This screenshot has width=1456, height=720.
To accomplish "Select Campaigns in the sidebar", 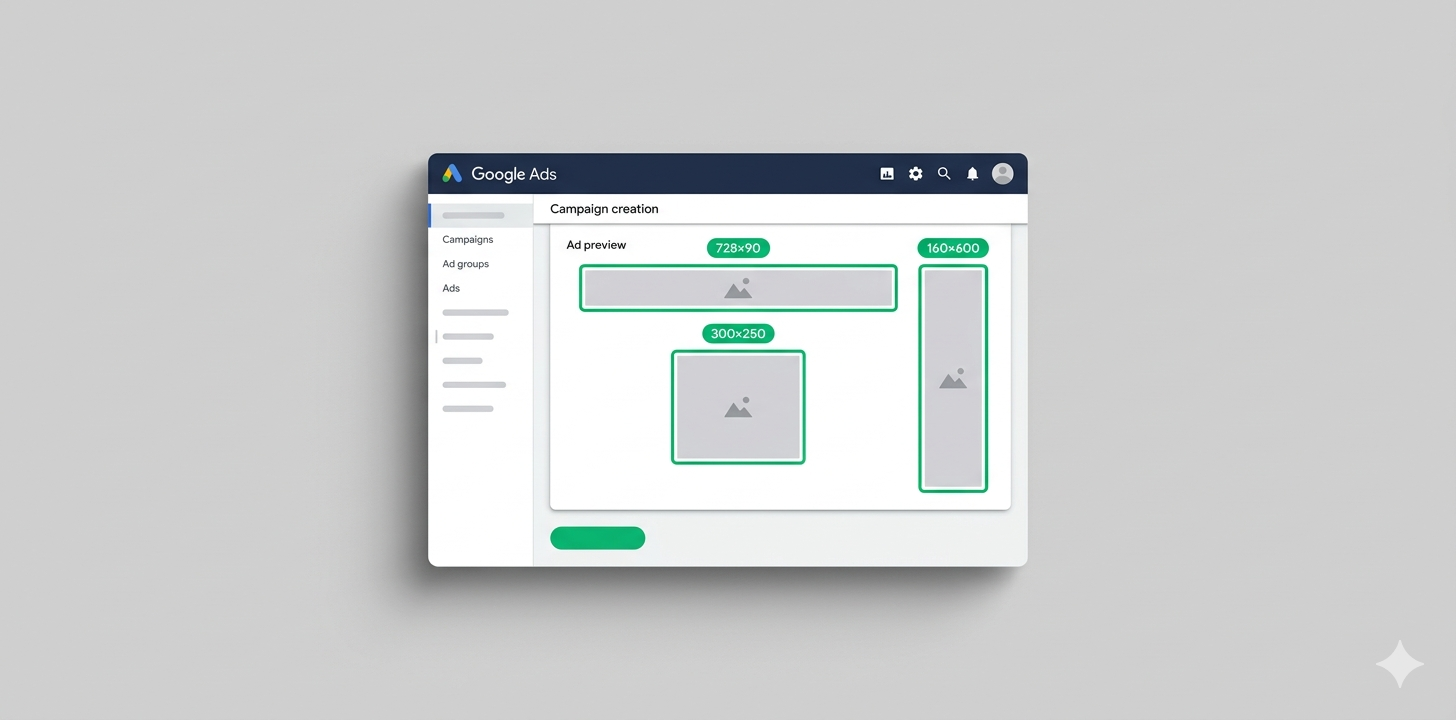I will tap(468, 240).
